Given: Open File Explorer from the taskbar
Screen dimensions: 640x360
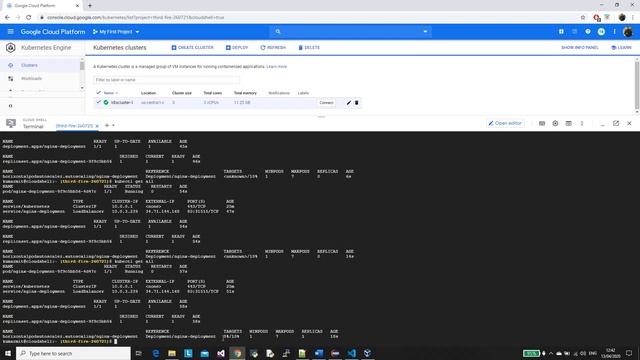Looking at the screenshot, I should 172,353.
